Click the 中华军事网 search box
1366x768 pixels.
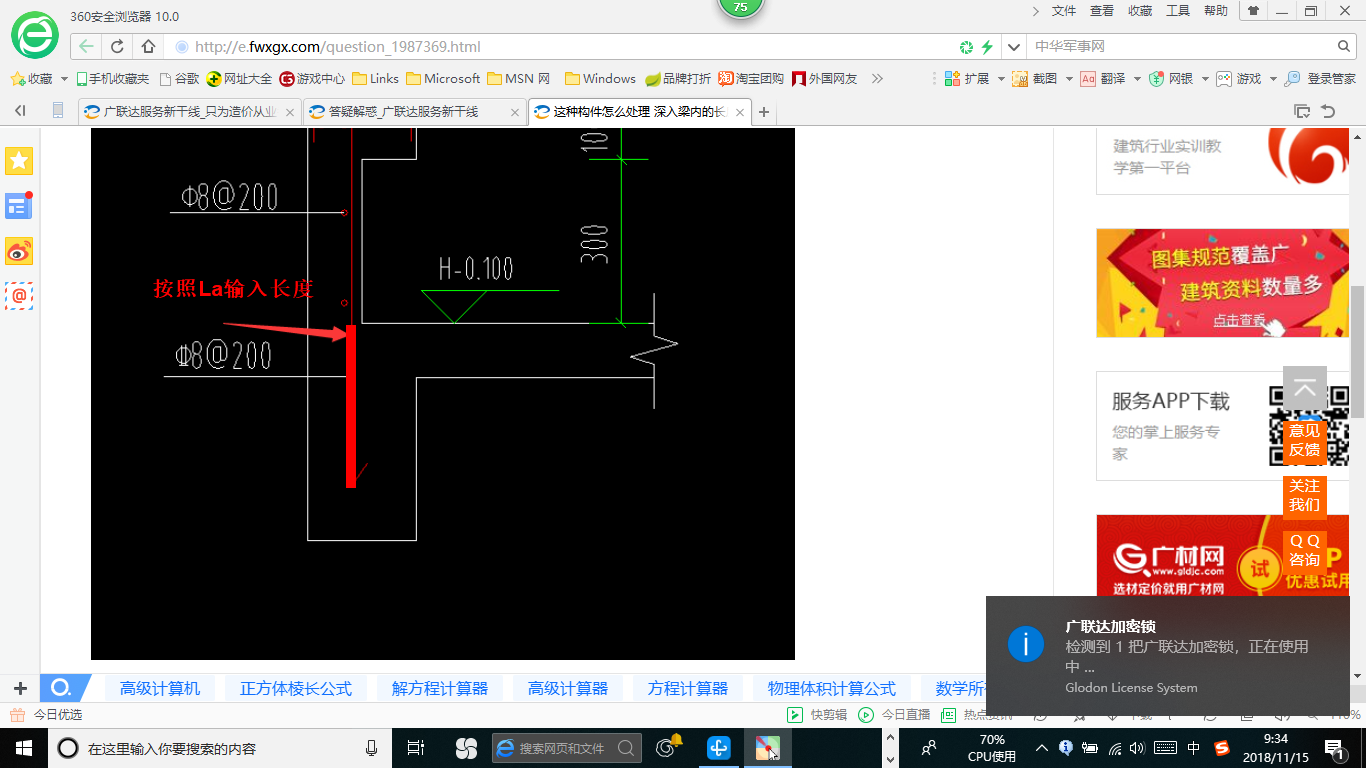pyautogui.click(x=1180, y=47)
